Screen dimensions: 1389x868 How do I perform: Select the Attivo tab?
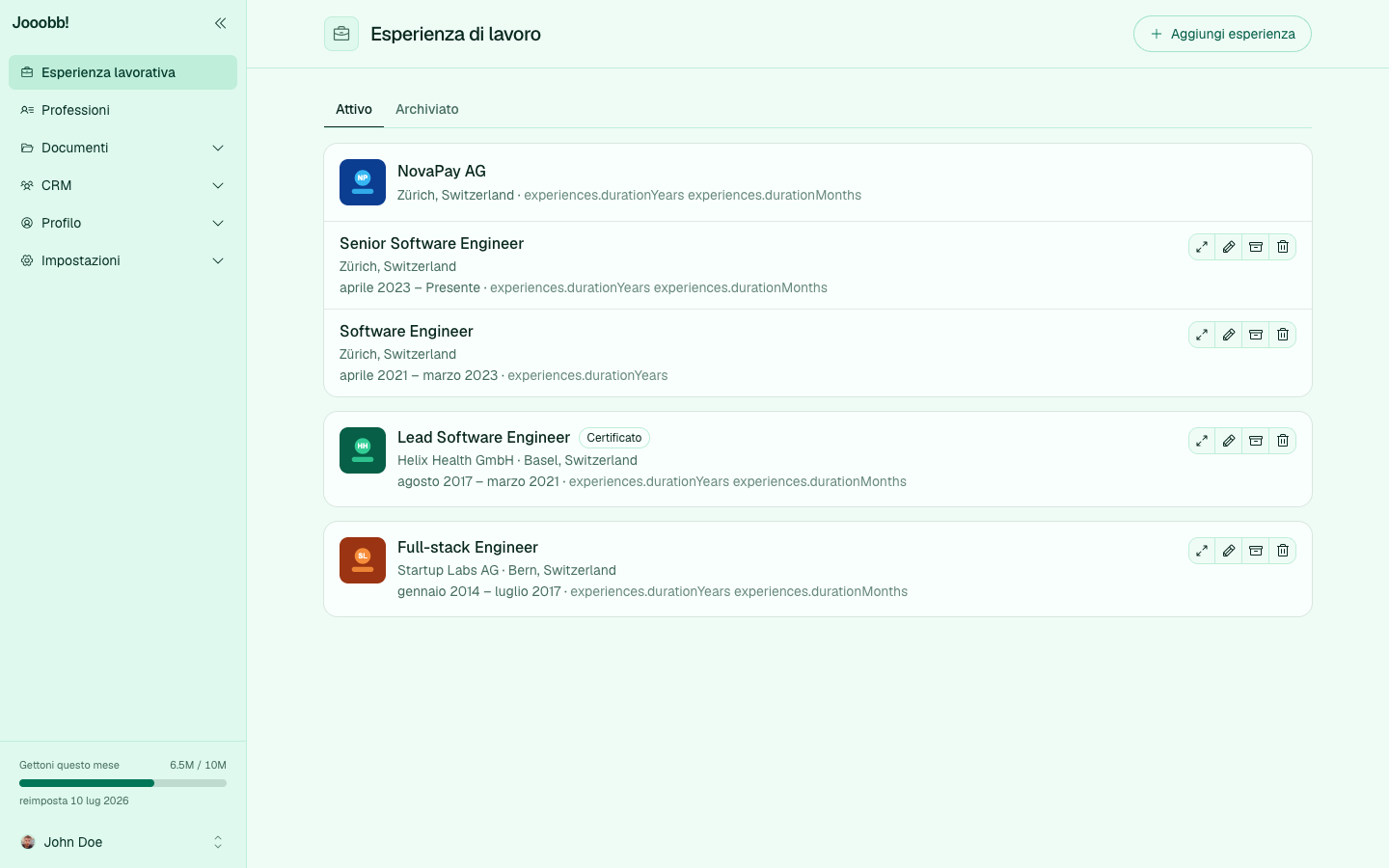(x=354, y=109)
